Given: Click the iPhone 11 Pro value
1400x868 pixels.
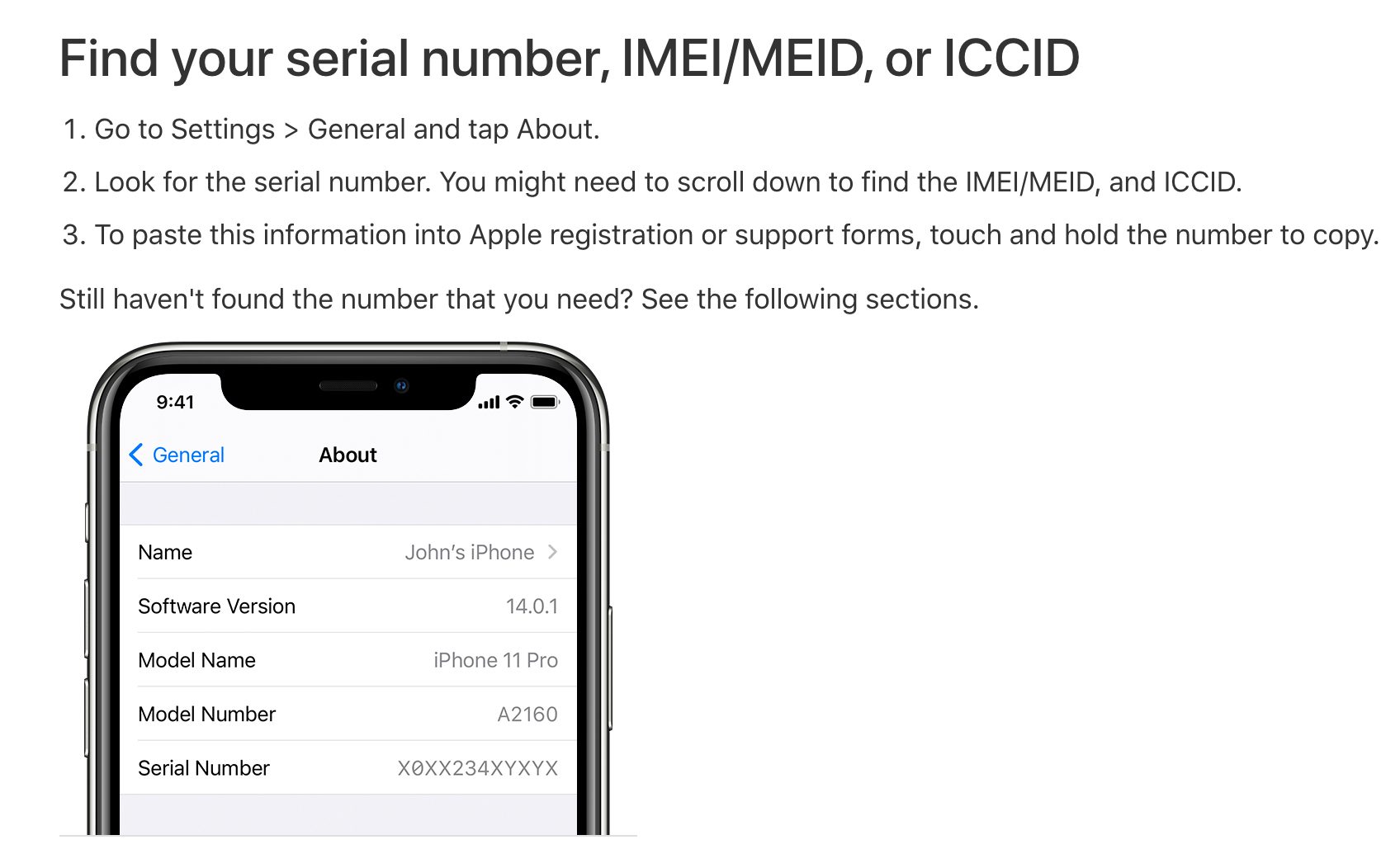Looking at the screenshot, I should (495, 660).
